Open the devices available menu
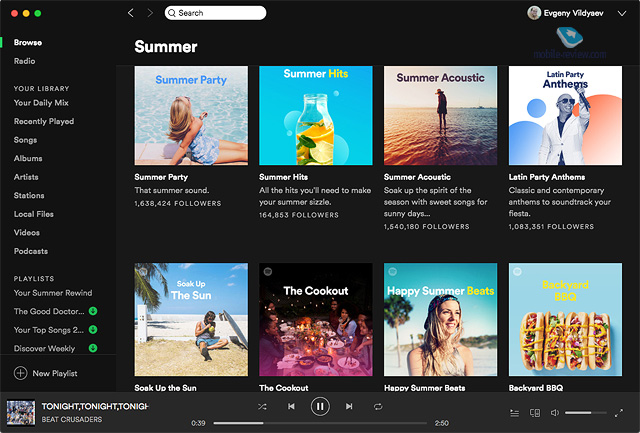The image size is (640, 433). pyautogui.click(x=535, y=413)
